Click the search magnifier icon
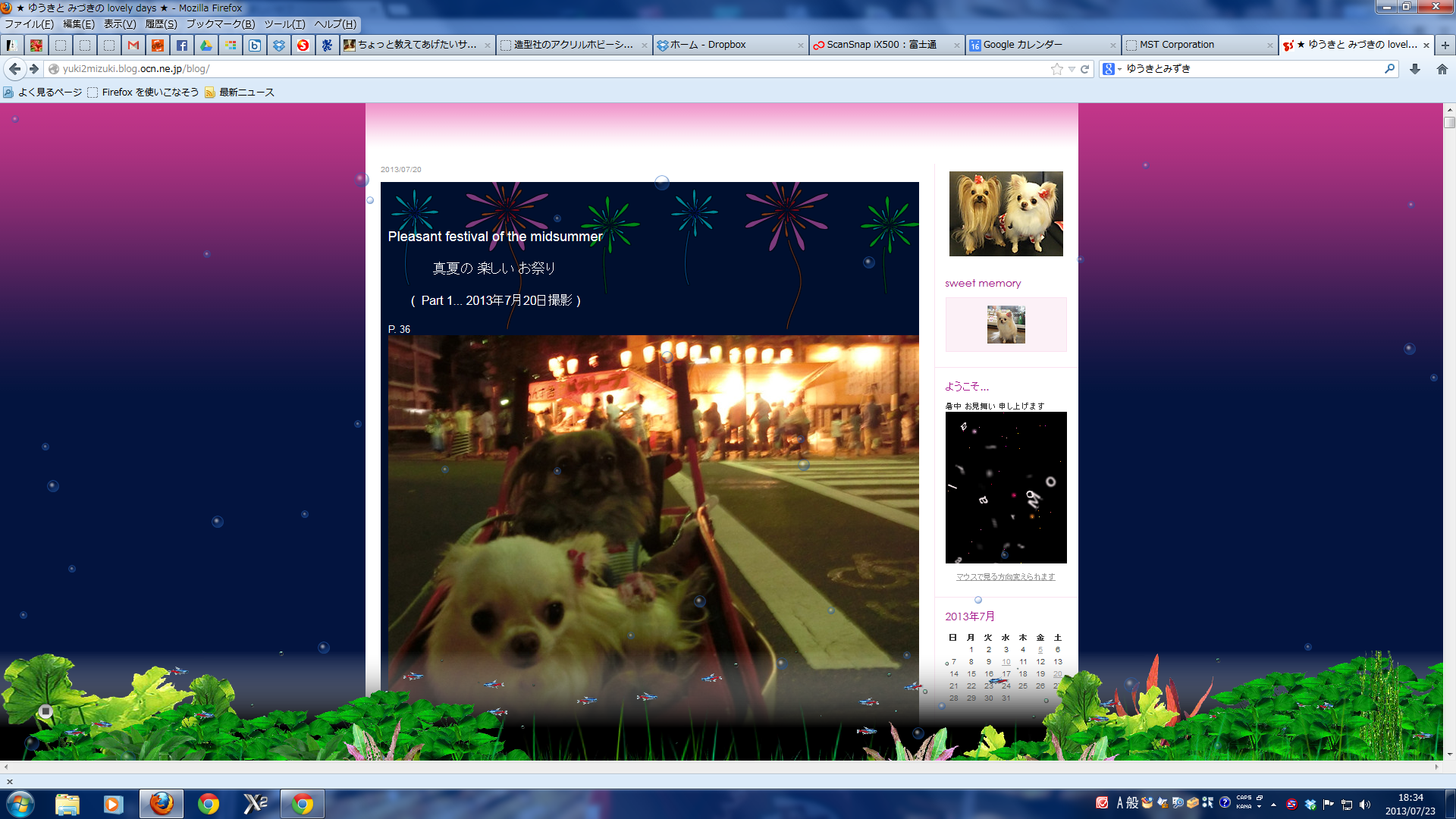This screenshot has width=1456, height=819. click(1389, 69)
